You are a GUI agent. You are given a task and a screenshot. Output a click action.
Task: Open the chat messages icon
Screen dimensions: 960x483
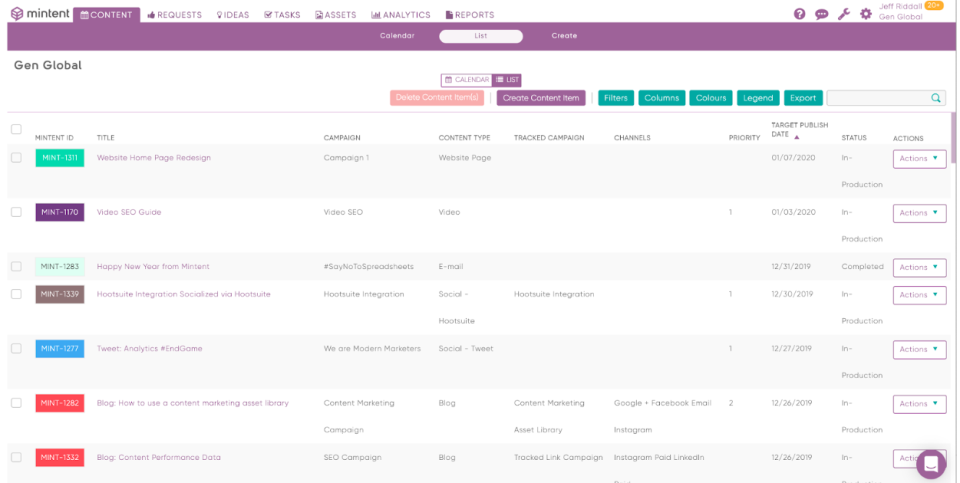tap(822, 14)
